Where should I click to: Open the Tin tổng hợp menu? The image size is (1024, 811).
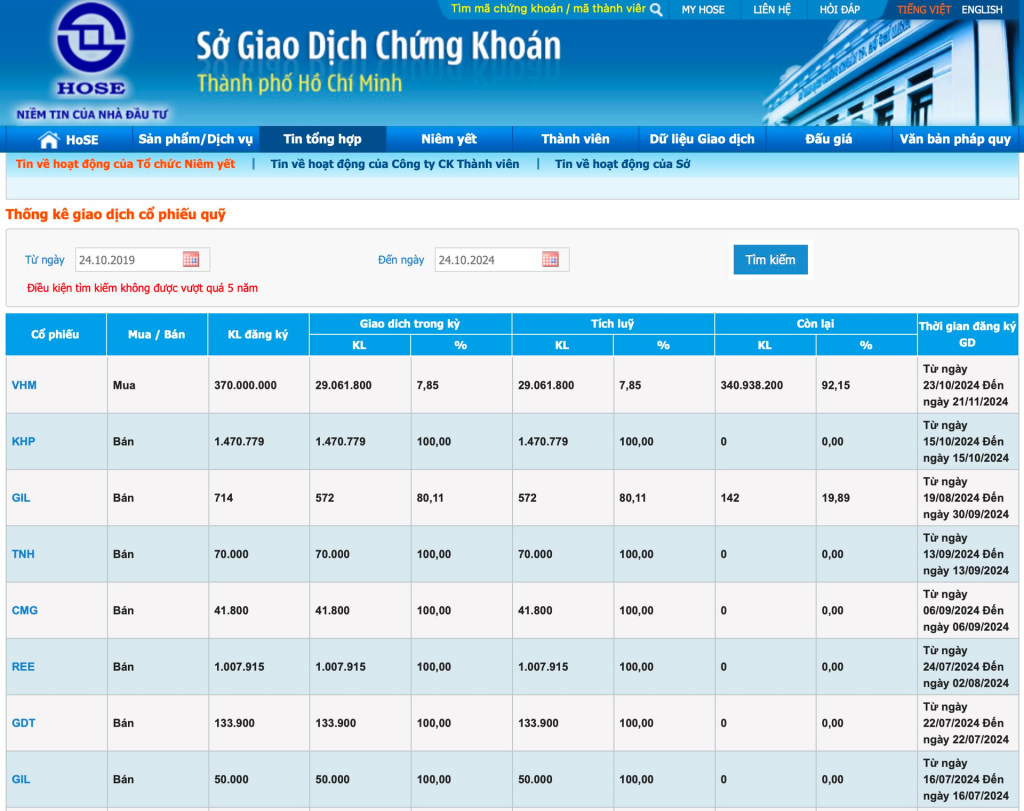coord(322,139)
